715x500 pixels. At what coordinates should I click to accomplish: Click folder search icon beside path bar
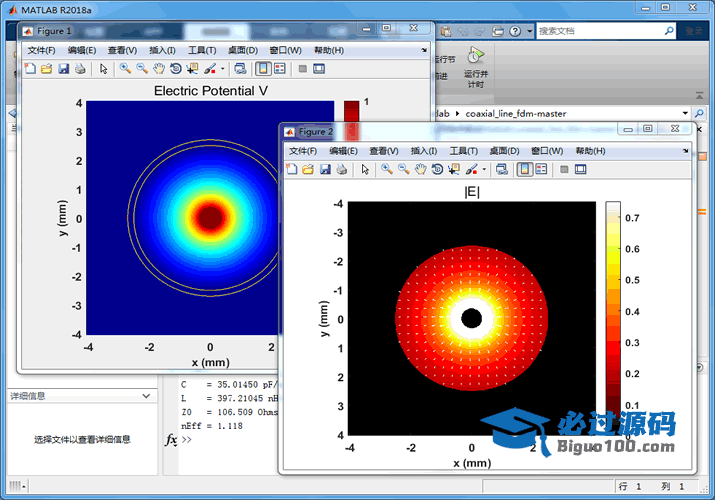click(x=699, y=113)
